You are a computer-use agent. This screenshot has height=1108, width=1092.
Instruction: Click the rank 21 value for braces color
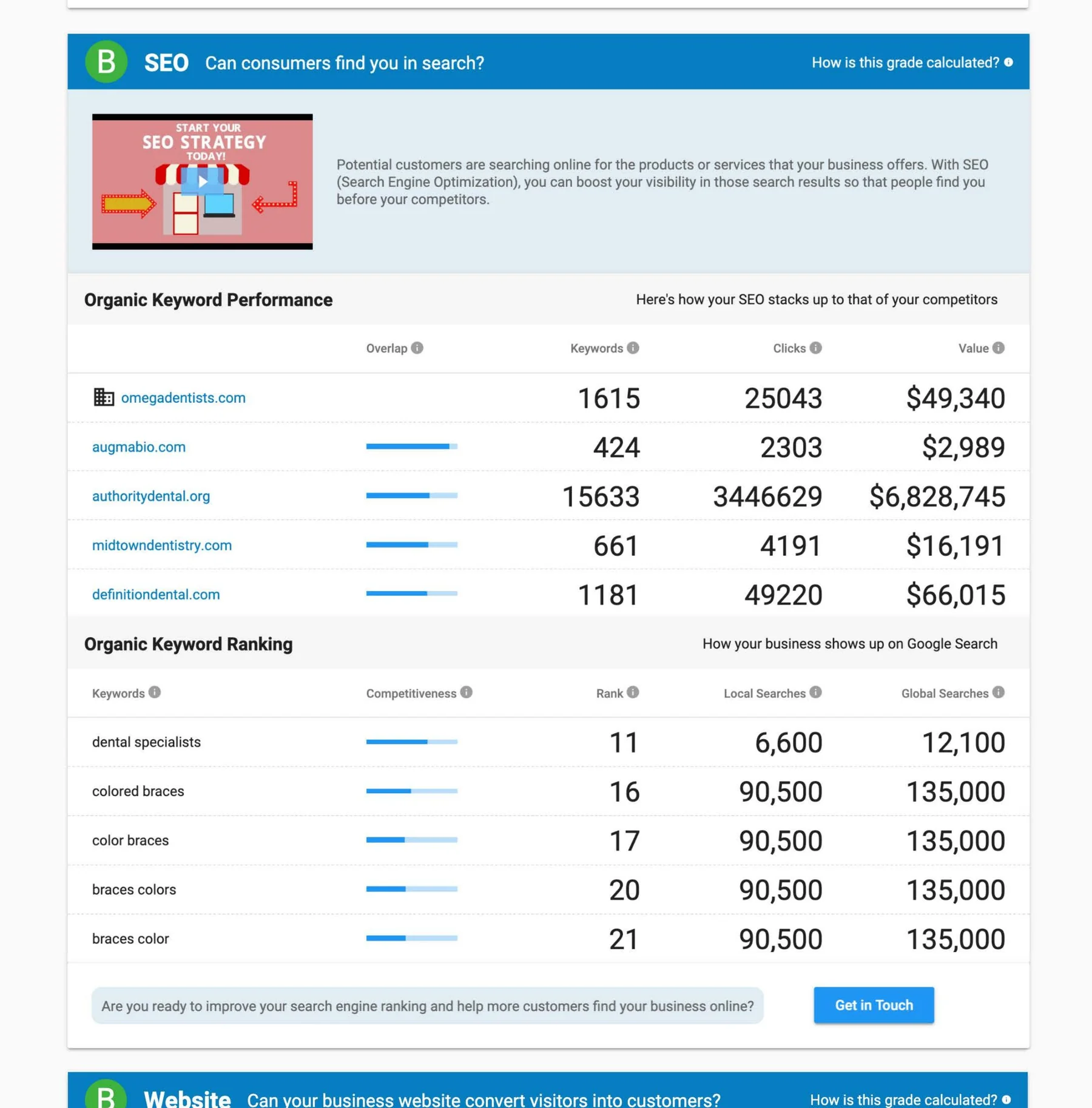624,939
